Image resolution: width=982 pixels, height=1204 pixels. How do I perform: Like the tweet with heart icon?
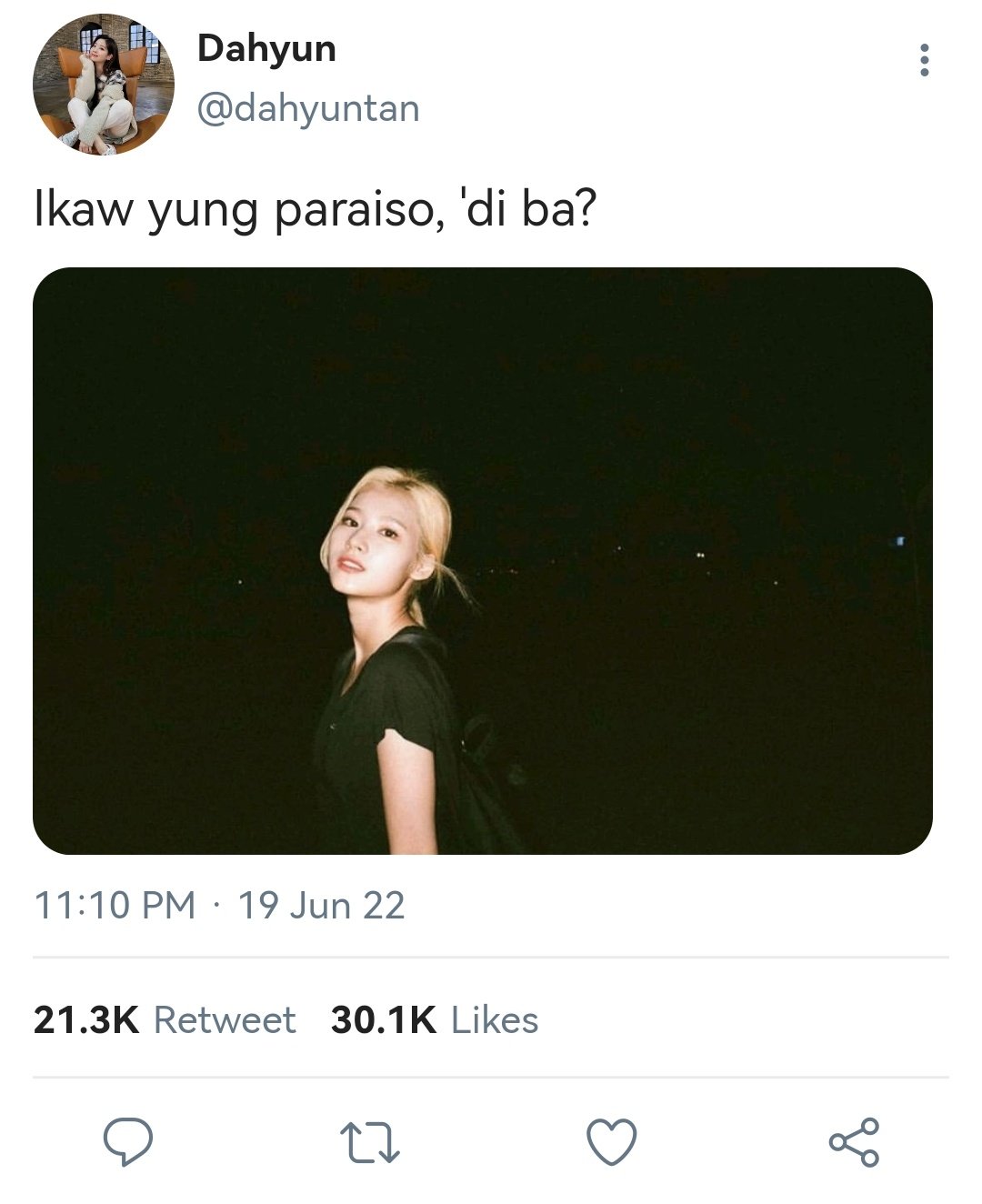[x=611, y=1142]
